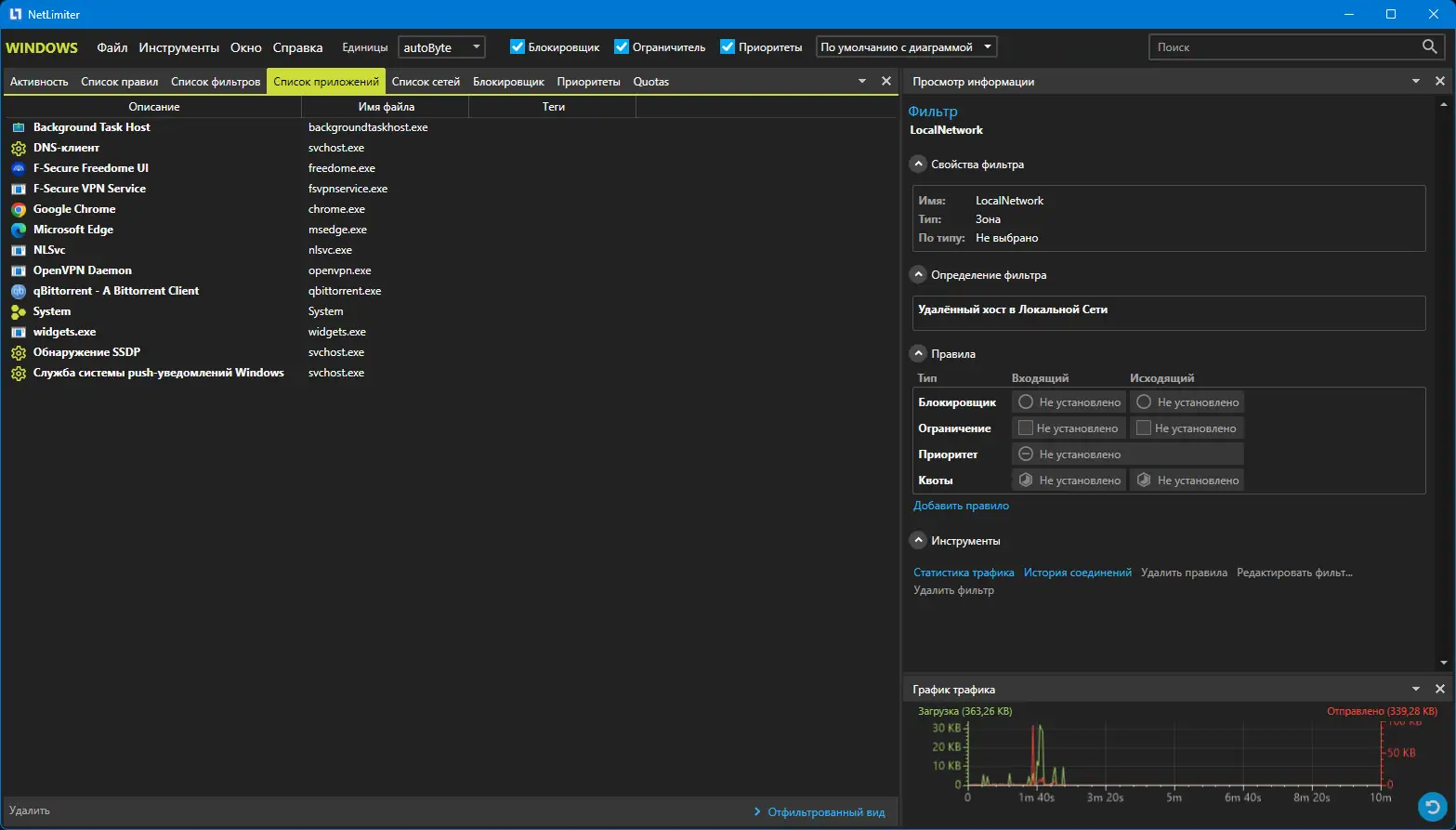Select incoming Блокировщик radio button

[1026, 402]
